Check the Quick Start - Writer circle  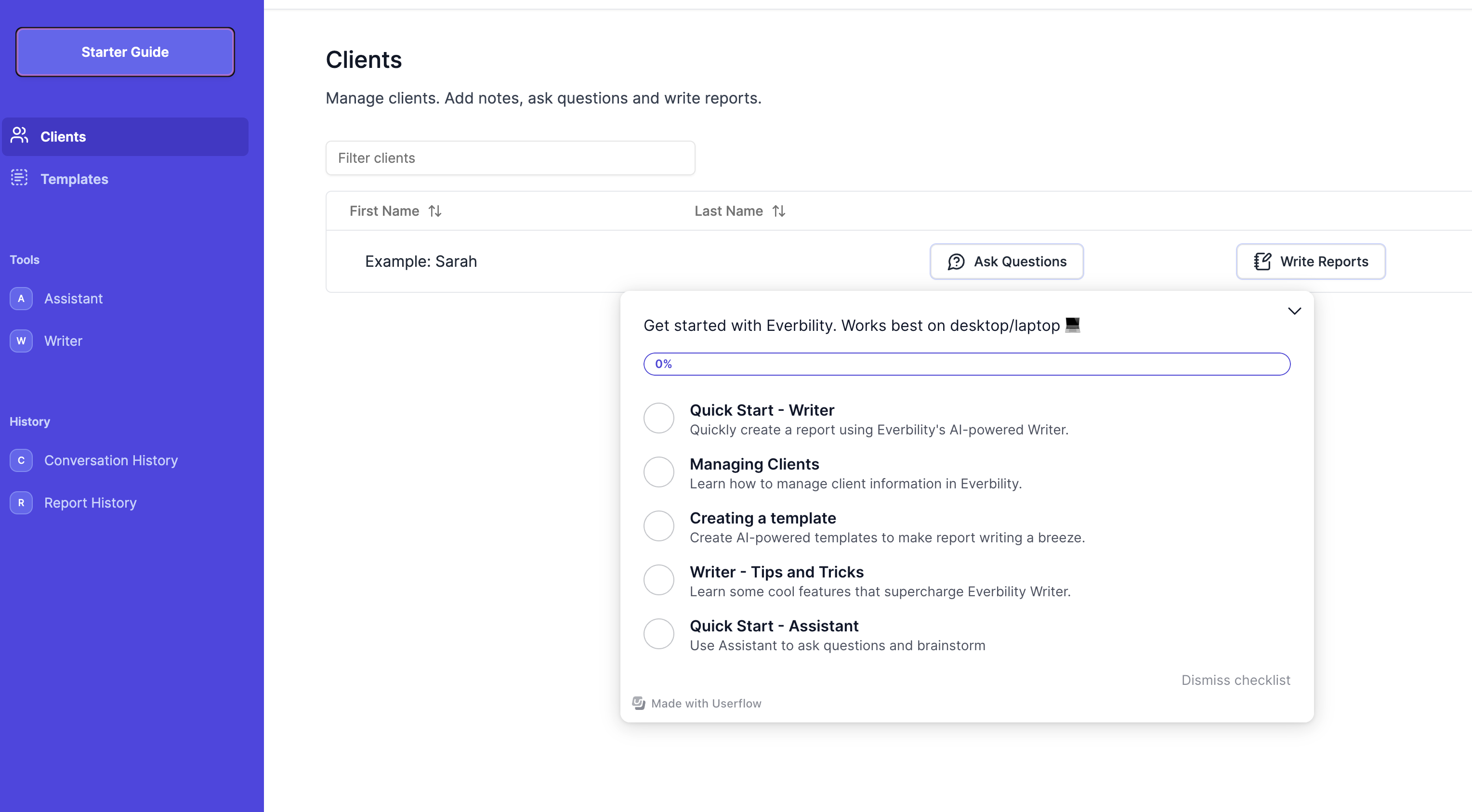(659, 419)
